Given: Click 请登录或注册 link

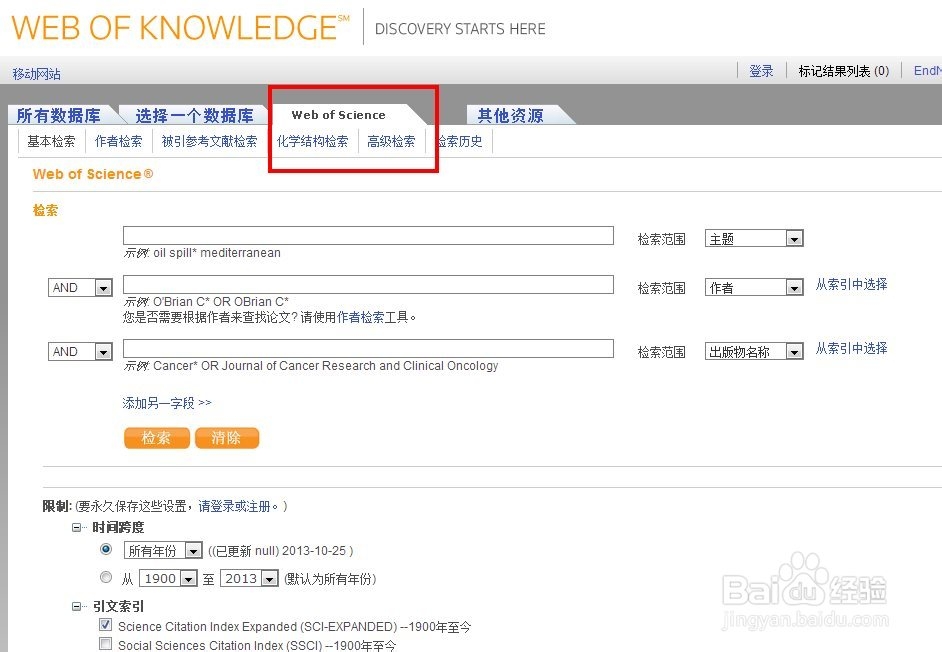Looking at the screenshot, I should 234,506.
